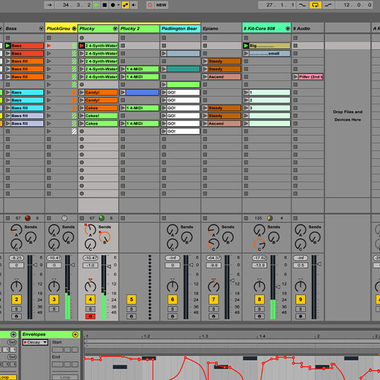Toggle the Envelopes box yellow show button
Image resolution: width=380 pixels, height=380 pixels.
pyautogui.click(x=75, y=334)
